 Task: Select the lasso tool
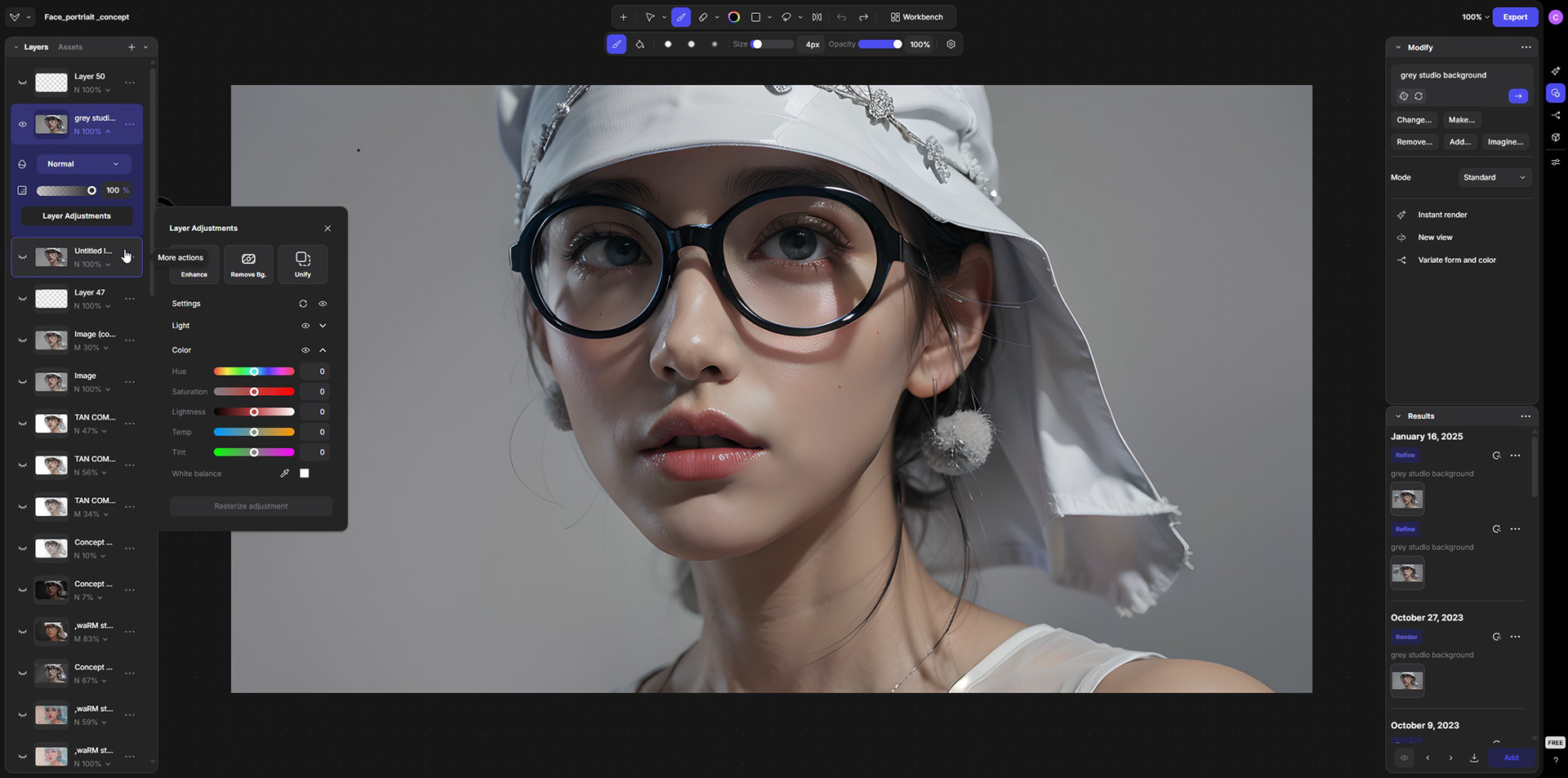pos(786,17)
